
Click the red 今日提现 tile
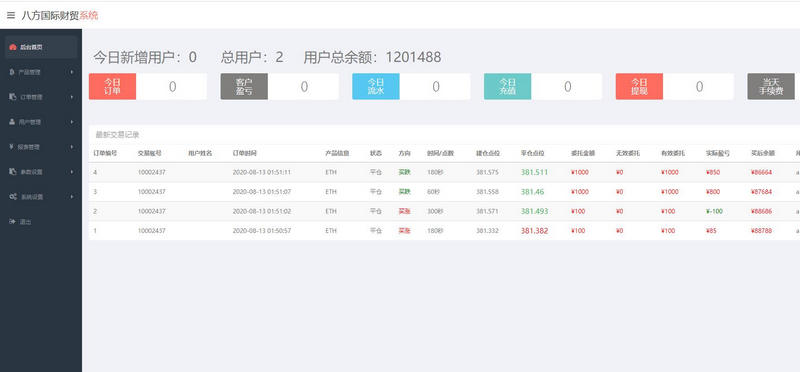[x=639, y=86]
